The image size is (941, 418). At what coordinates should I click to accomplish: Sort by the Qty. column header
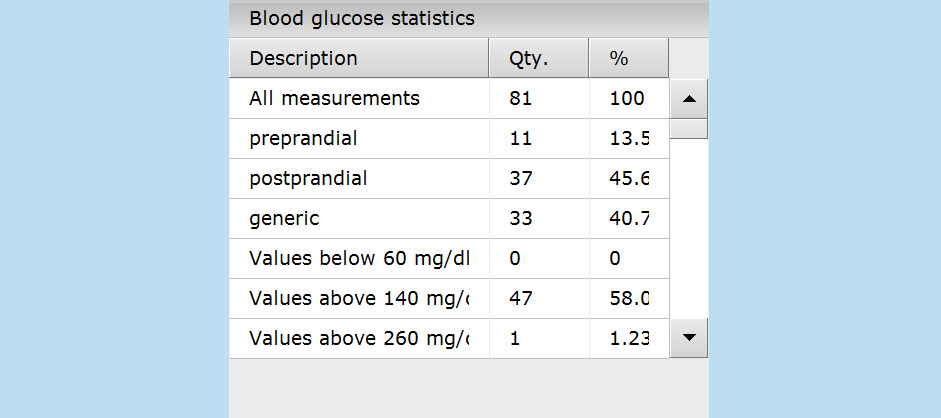click(x=538, y=59)
